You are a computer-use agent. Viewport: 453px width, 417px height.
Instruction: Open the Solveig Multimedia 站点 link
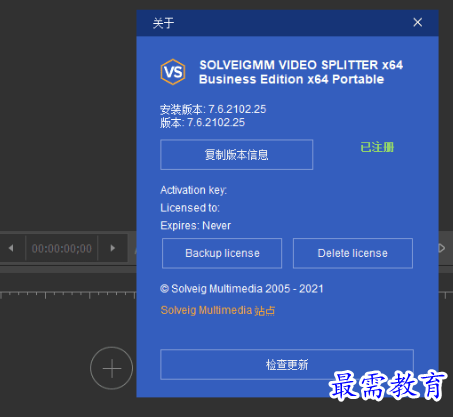[218, 310]
